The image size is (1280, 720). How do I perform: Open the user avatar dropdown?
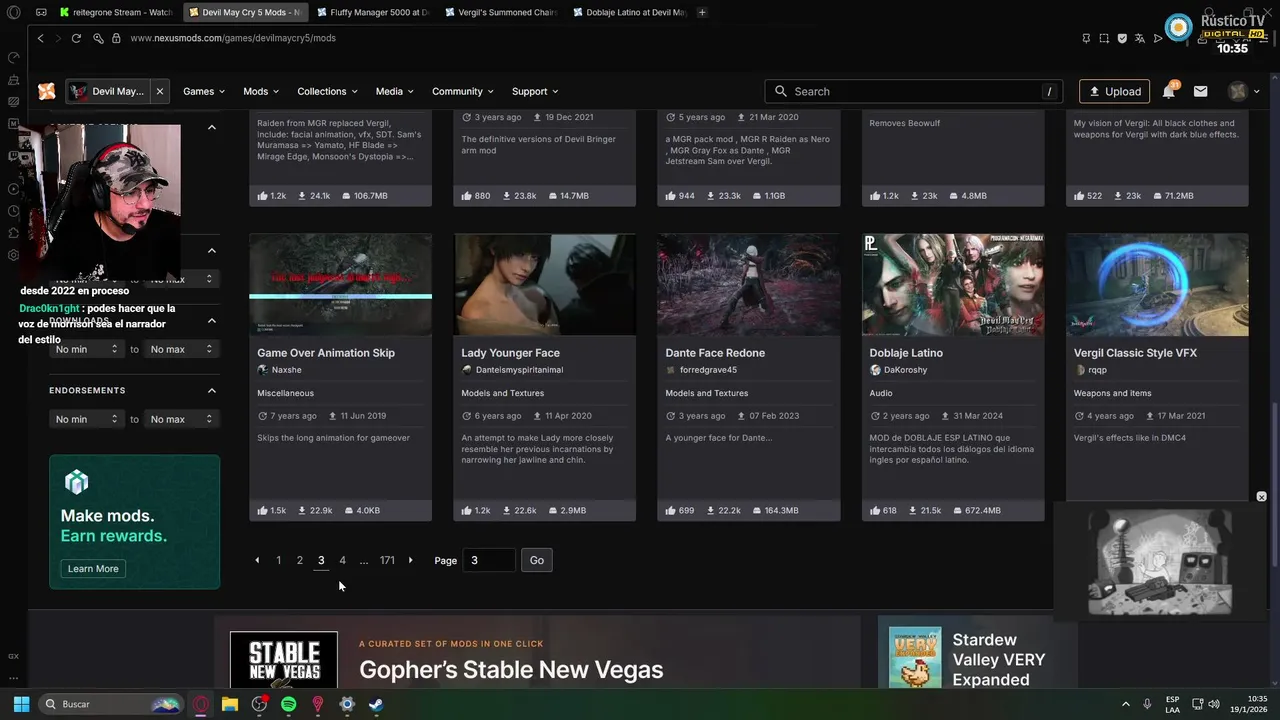pos(1243,91)
